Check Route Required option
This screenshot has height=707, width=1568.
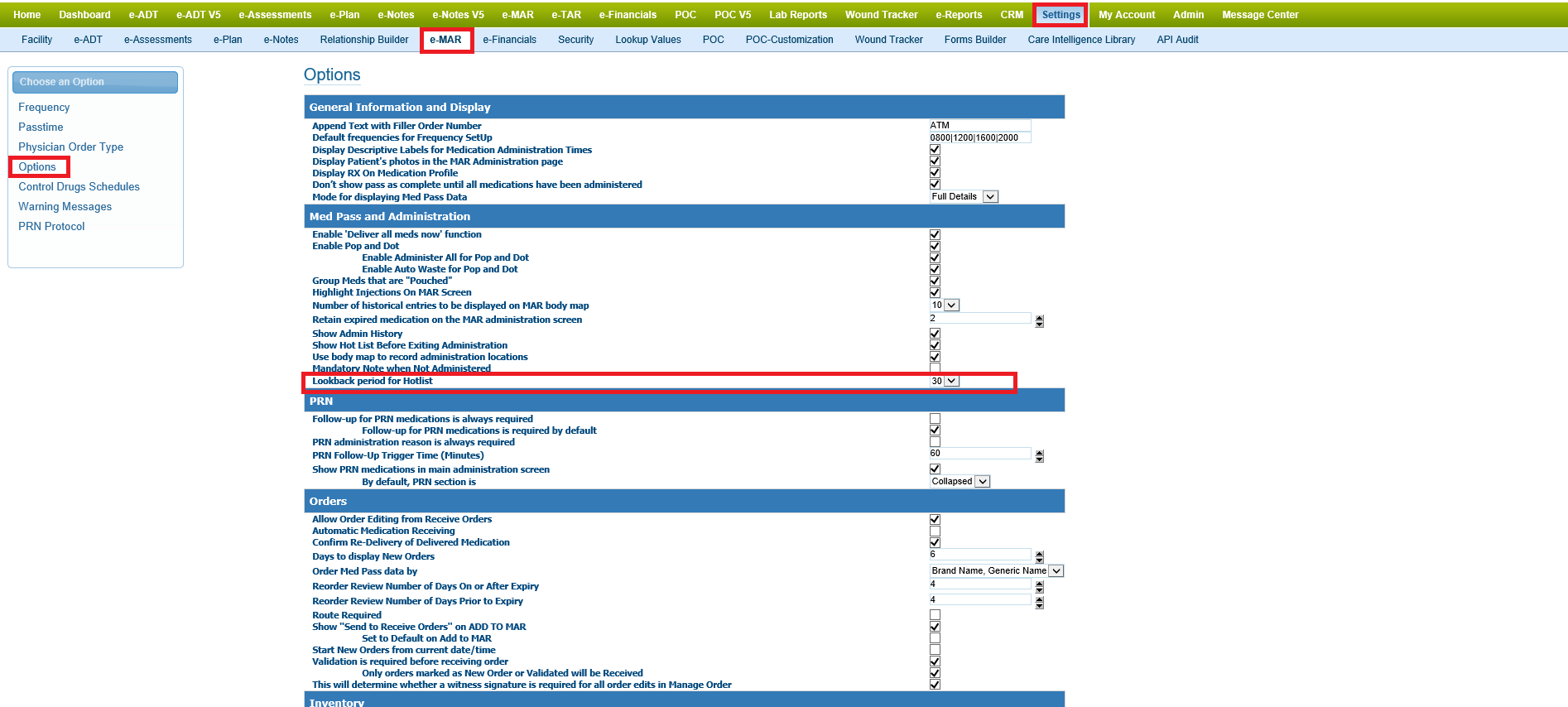[935, 615]
